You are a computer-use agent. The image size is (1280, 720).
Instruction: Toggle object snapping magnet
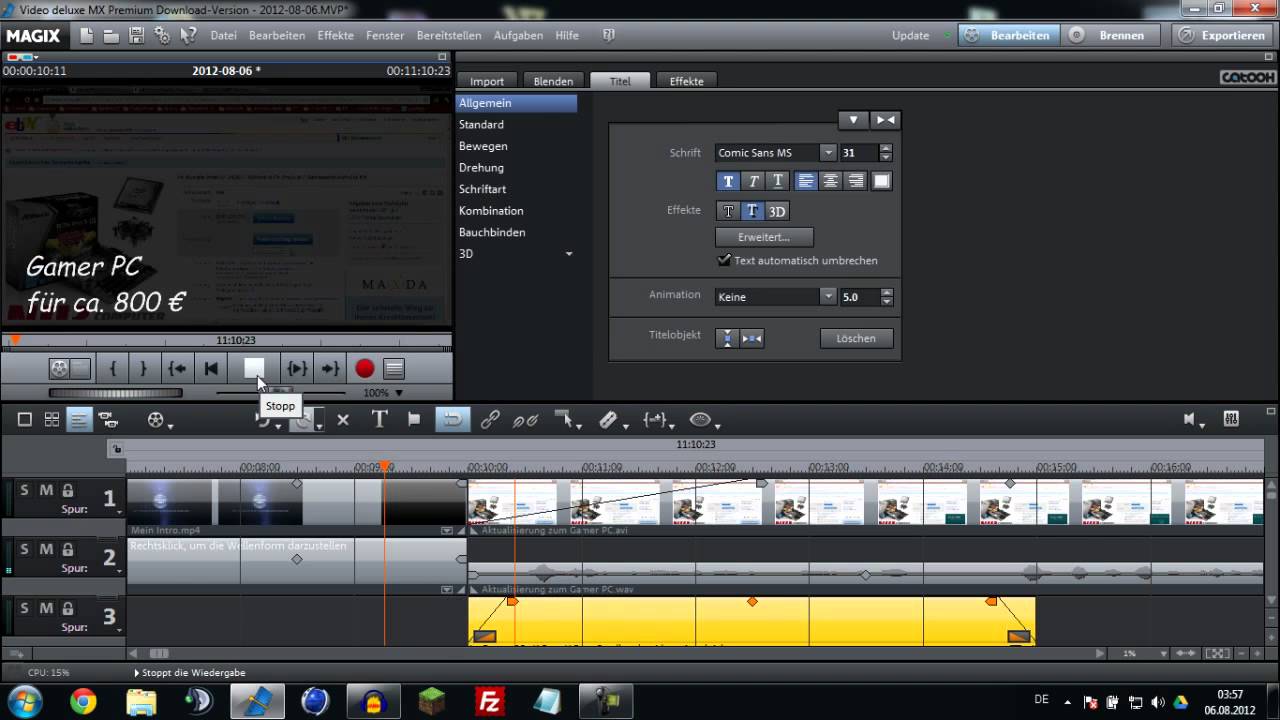point(452,420)
